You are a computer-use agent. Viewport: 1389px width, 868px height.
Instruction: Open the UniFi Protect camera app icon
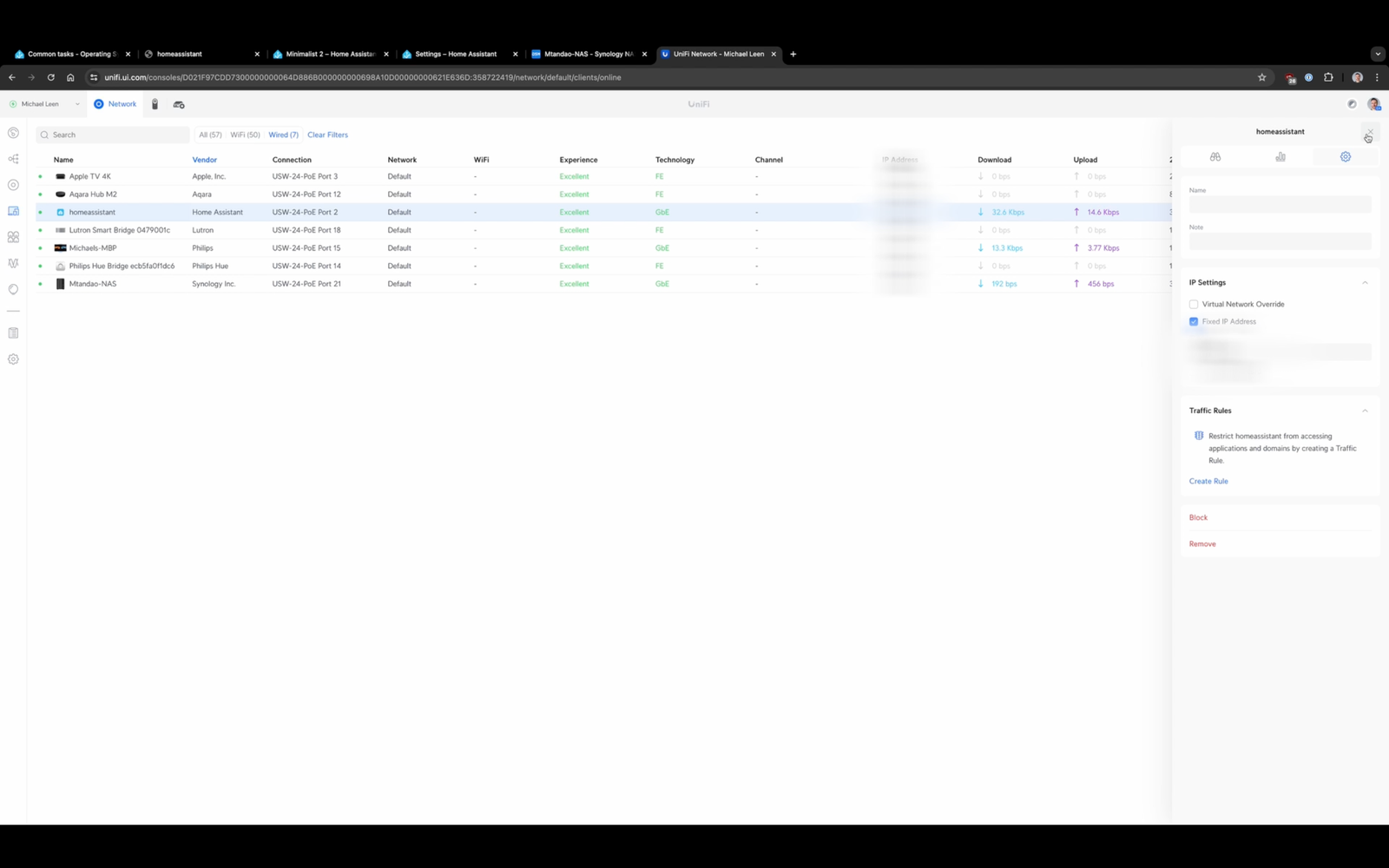coord(155,104)
